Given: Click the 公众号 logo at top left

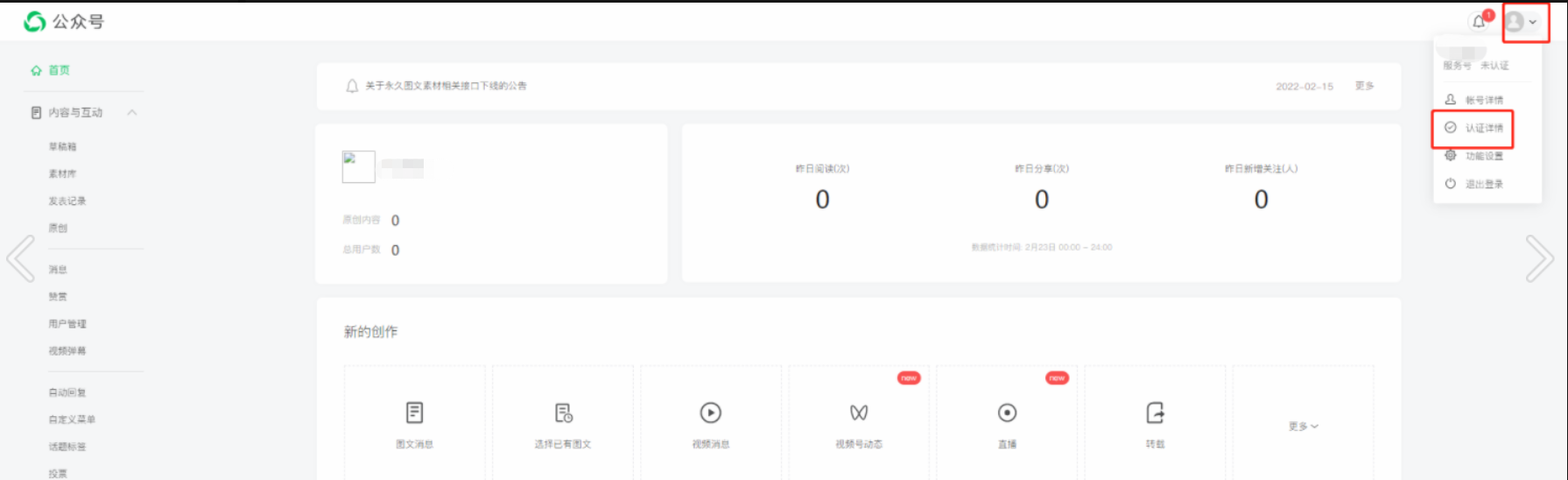Looking at the screenshot, I should point(64,22).
